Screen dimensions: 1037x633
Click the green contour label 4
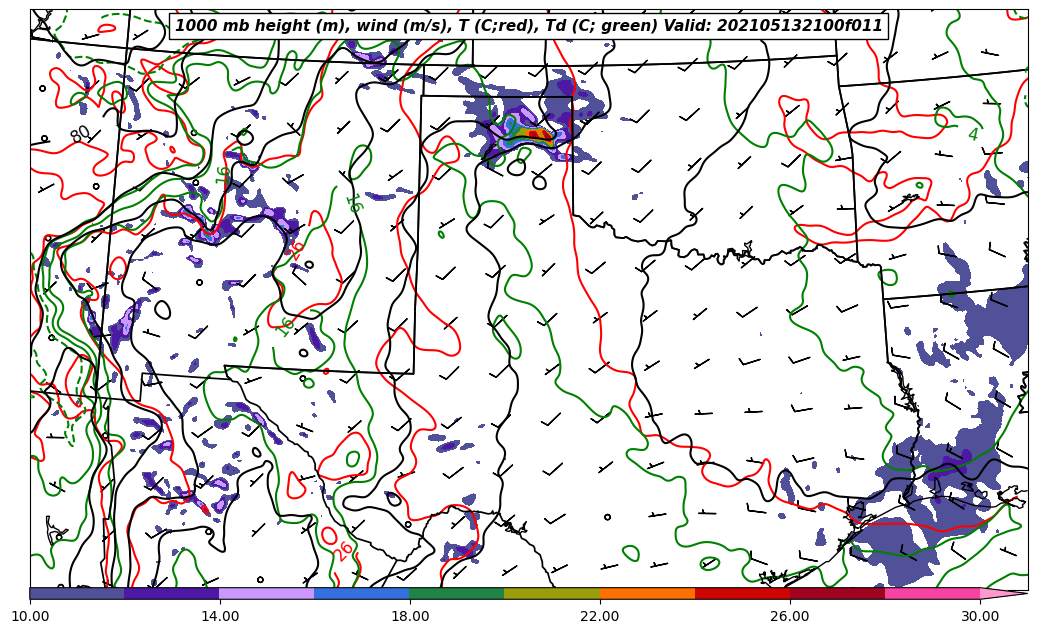pyautogui.click(x=973, y=134)
